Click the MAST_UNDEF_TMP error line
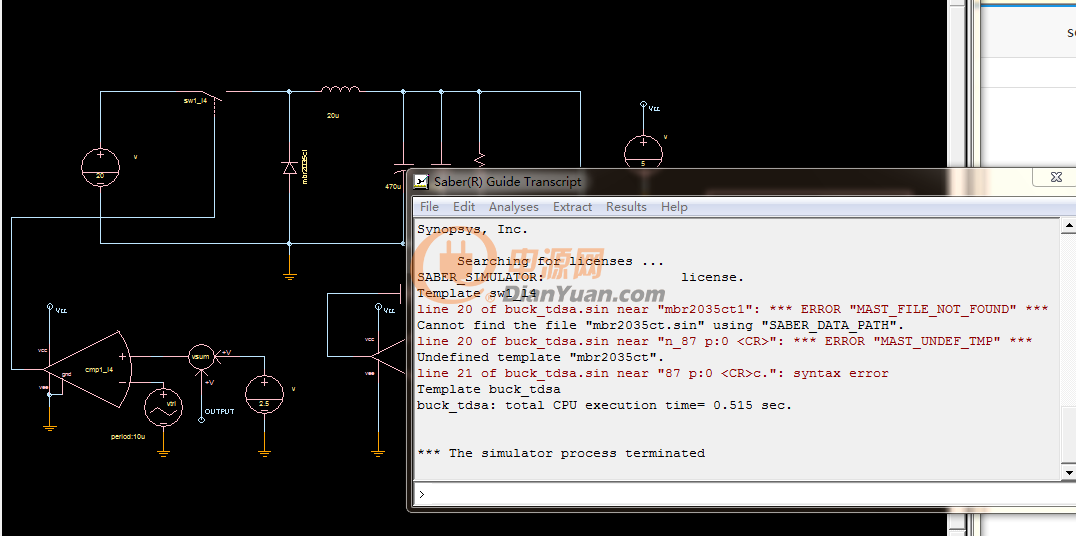 725,341
